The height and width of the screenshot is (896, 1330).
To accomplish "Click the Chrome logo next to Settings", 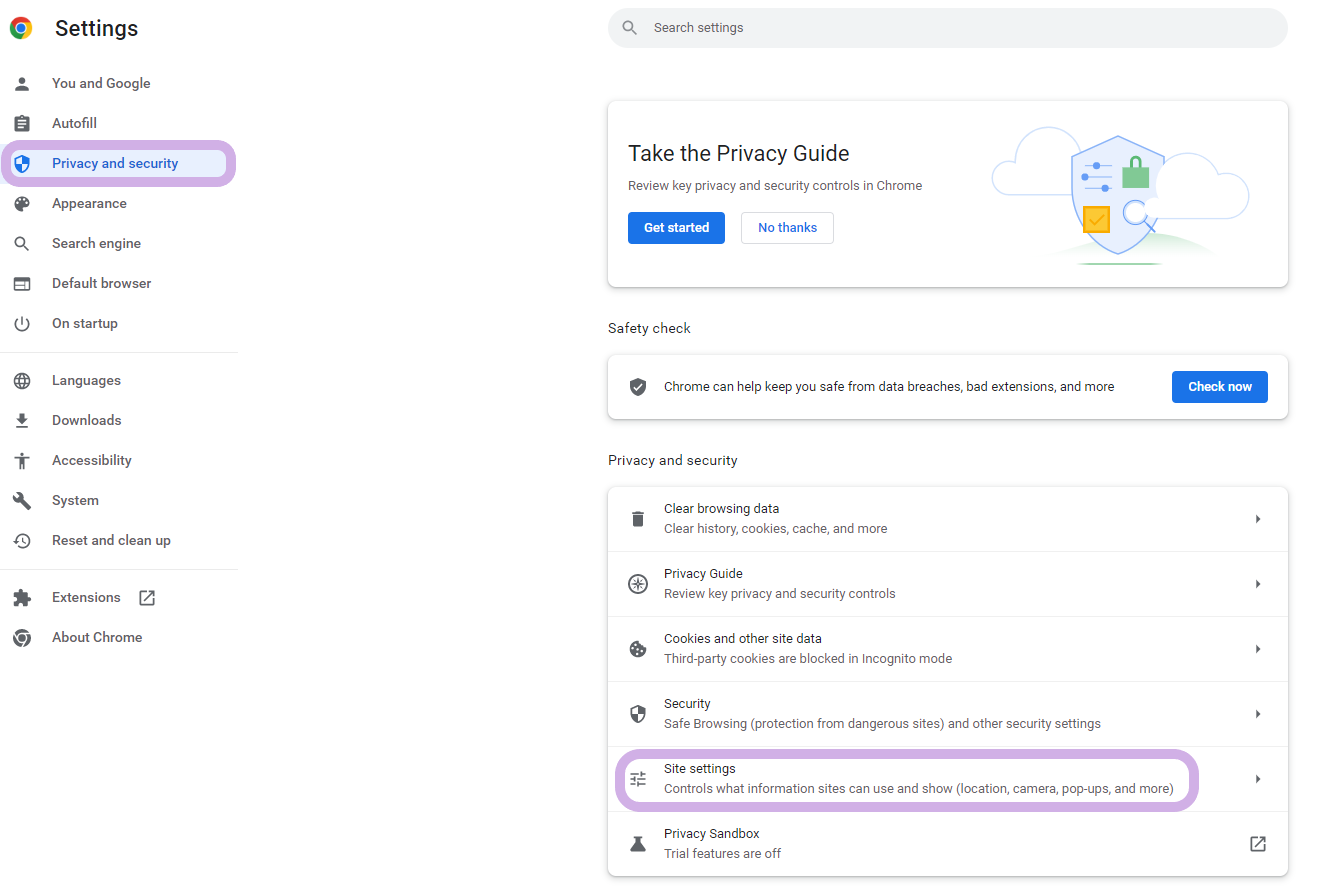I will pyautogui.click(x=21, y=28).
